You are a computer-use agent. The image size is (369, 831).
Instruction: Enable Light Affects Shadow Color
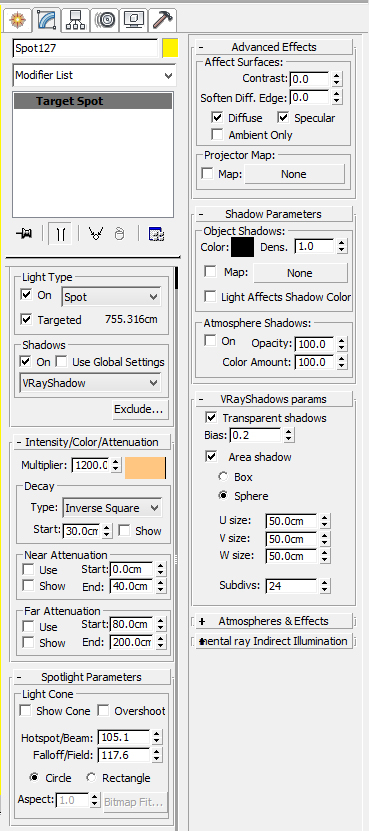(211, 296)
